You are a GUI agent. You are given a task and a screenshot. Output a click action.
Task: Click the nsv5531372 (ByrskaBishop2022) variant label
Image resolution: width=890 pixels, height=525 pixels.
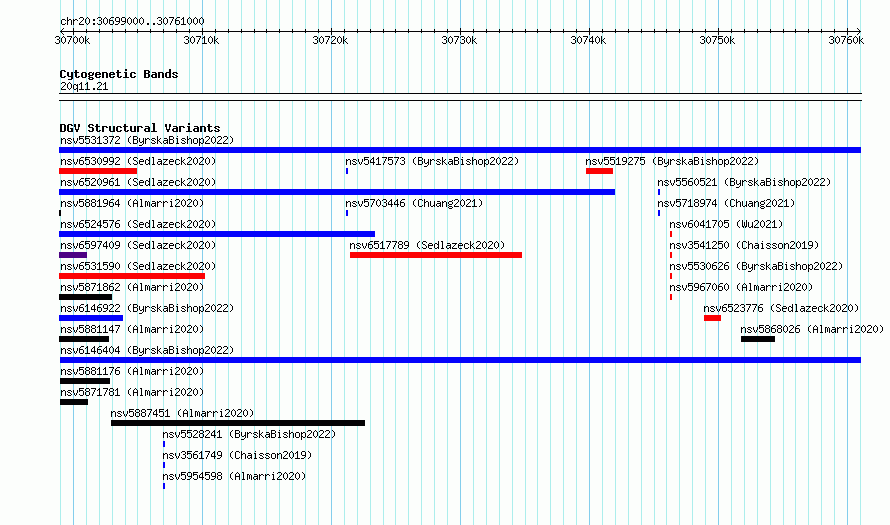[x=147, y=140]
